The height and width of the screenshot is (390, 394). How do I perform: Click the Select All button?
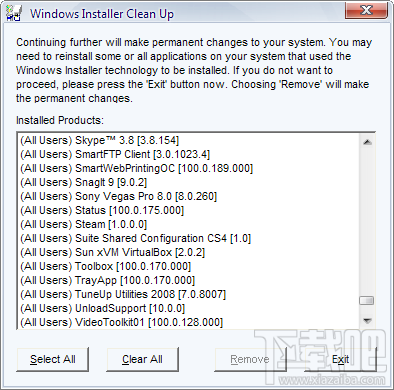pyautogui.click(x=53, y=359)
